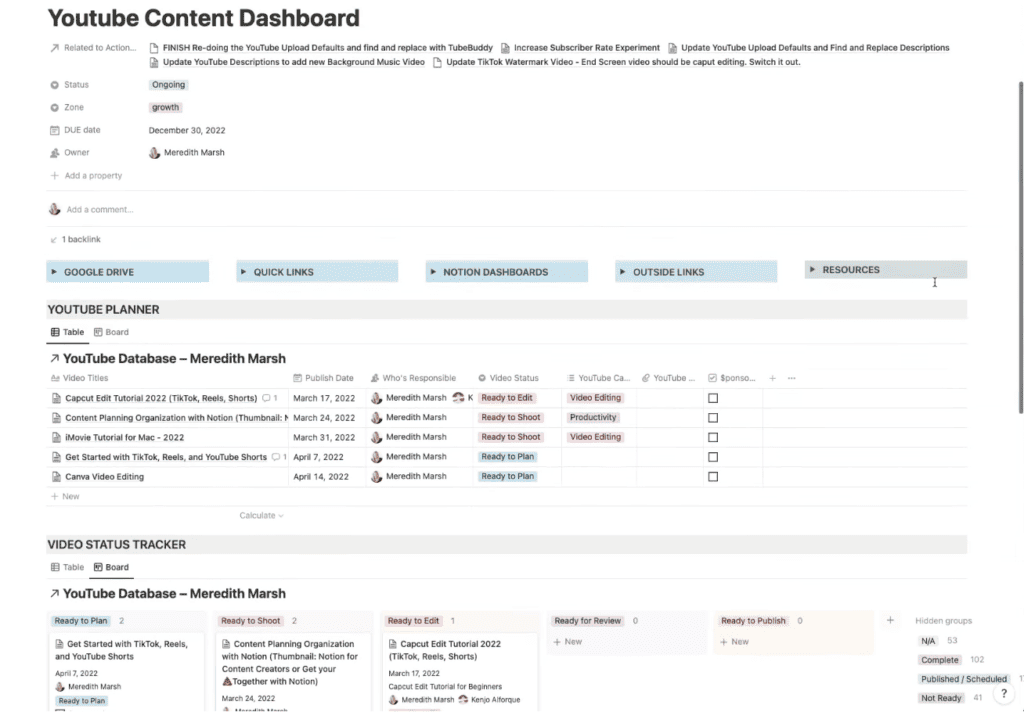
Task: Click the Who's Responsible column header
Action: tap(413, 378)
